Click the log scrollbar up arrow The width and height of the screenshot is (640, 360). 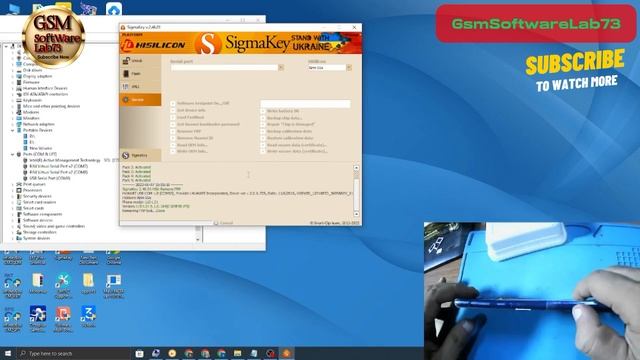[356, 168]
